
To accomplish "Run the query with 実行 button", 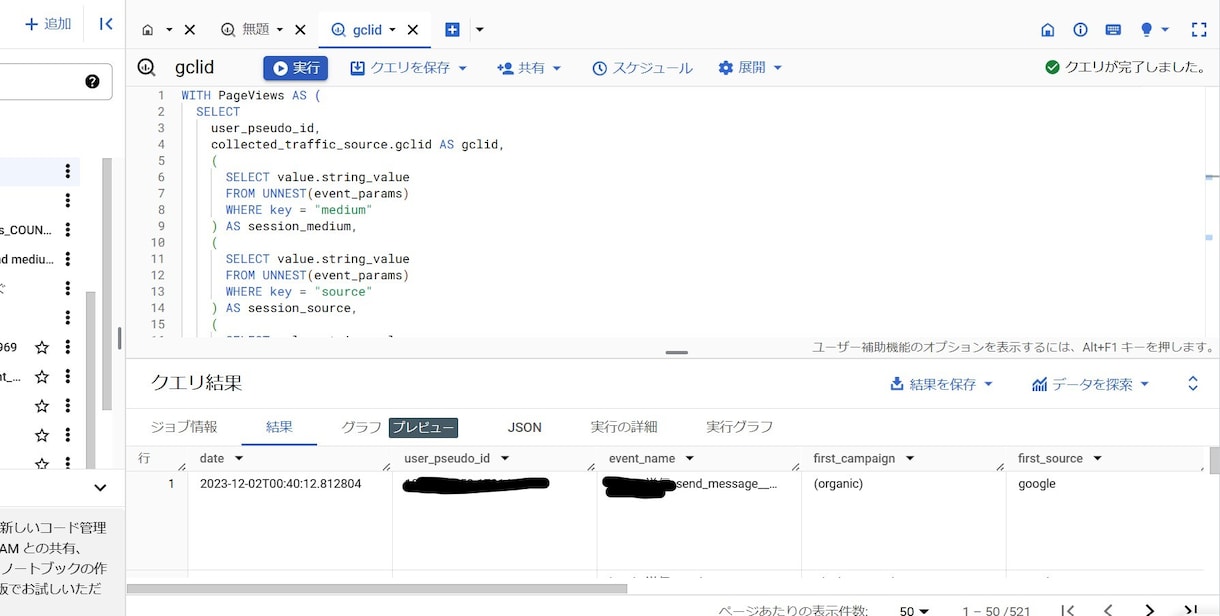I will click(x=296, y=68).
